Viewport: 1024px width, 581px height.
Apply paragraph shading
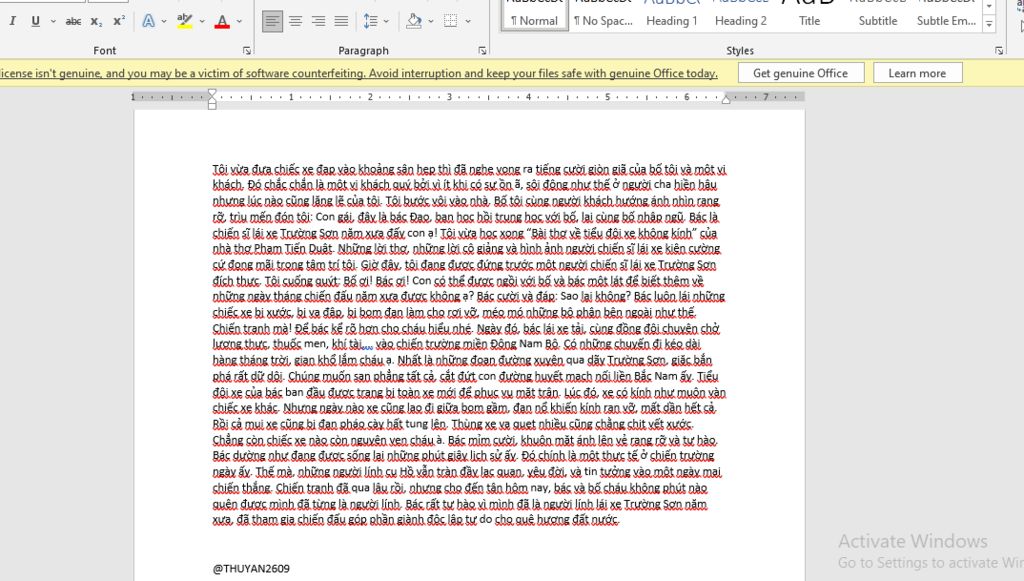[x=414, y=21]
